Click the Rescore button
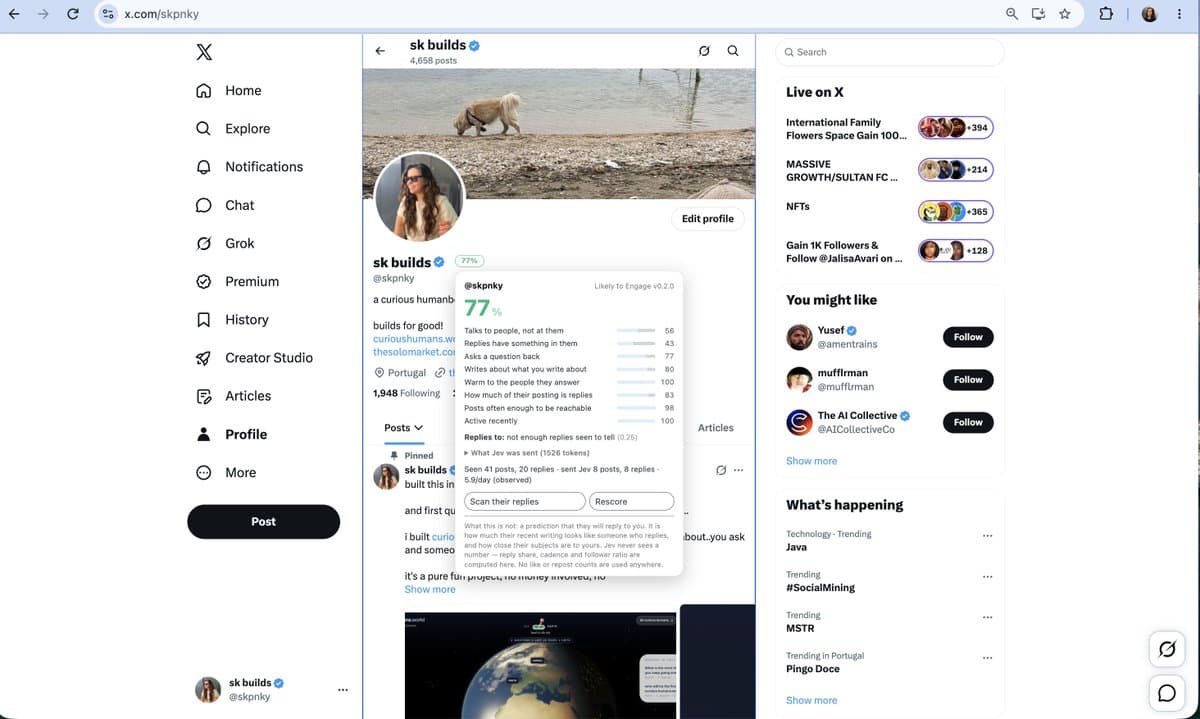This screenshot has width=1200, height=719. tap(632, 501)
